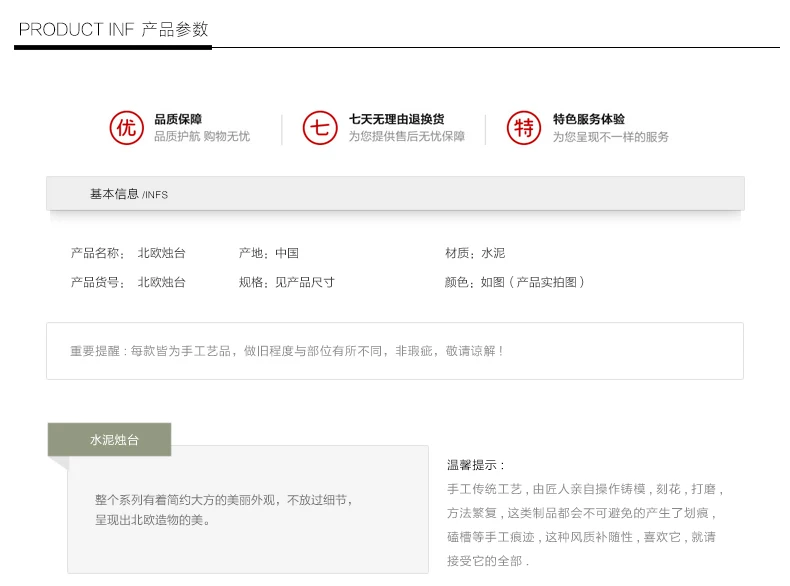Click the 整个系列有着简约大方 description line
The height and width of the screenshot is (586, 790).
pos(223,500)
